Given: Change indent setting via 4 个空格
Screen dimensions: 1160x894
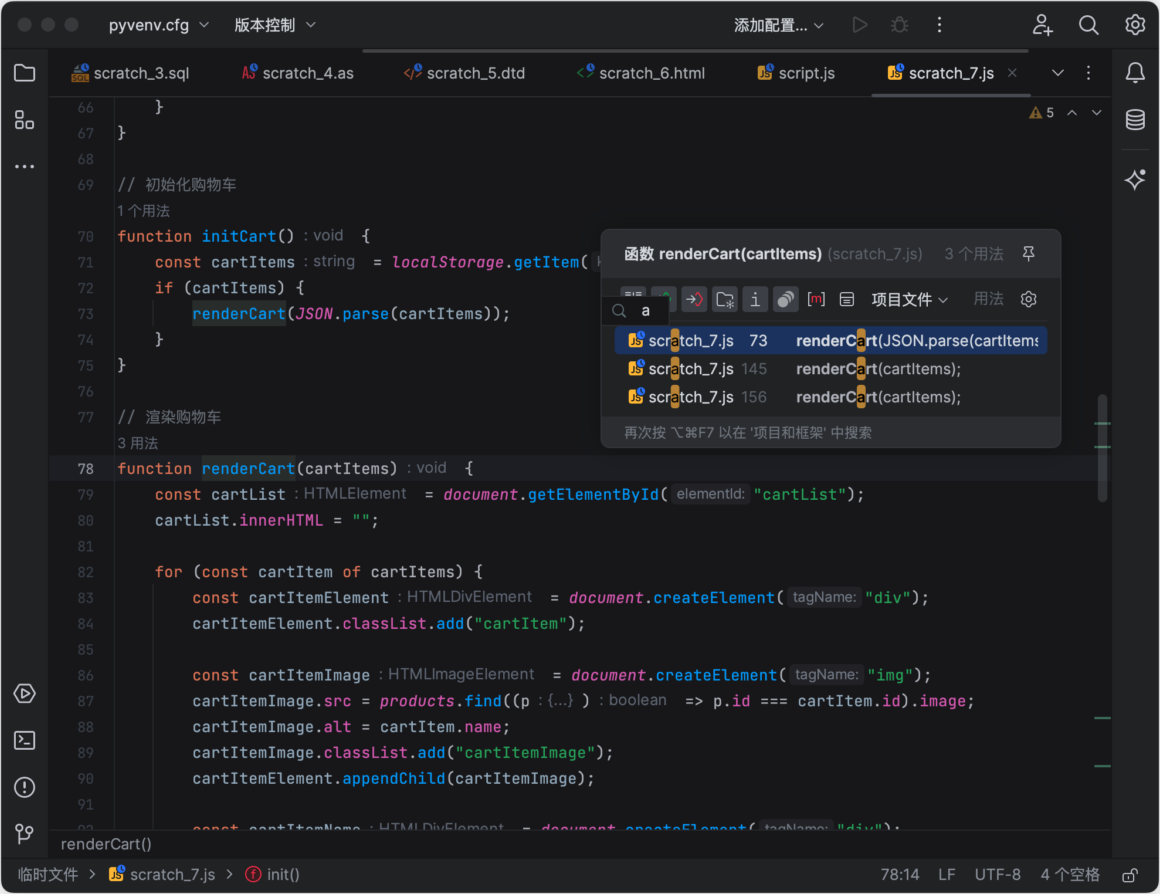Looking at the screenshot, I should click(x=1070, y=875).
